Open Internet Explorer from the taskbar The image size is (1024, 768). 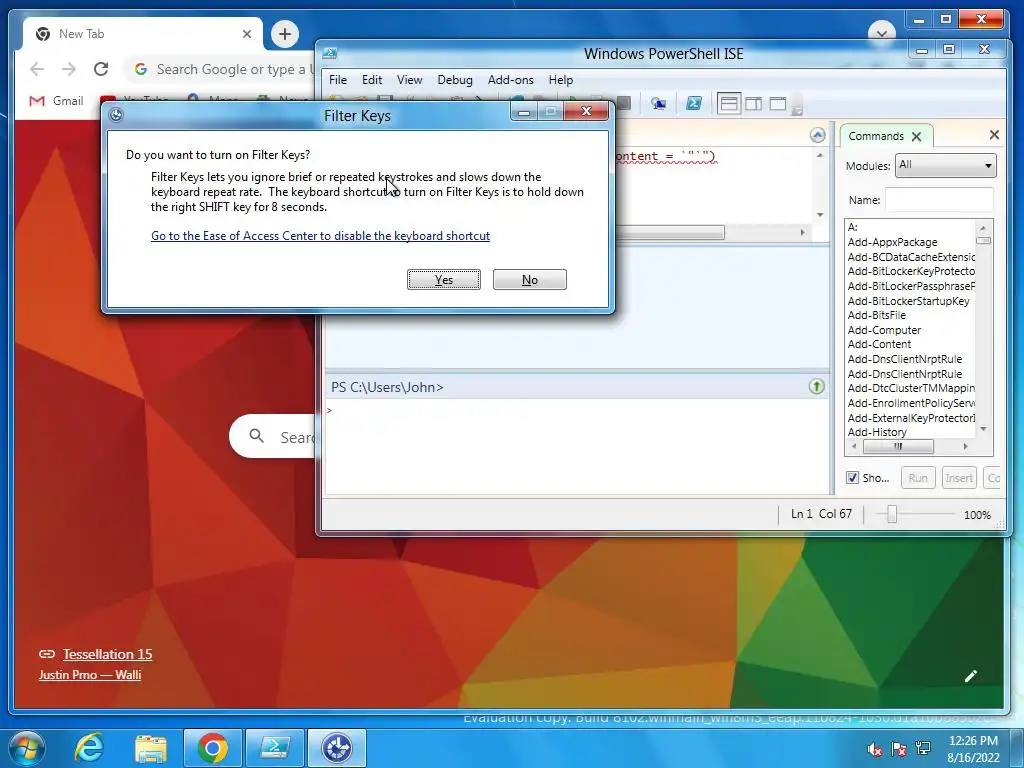point(89,748)
